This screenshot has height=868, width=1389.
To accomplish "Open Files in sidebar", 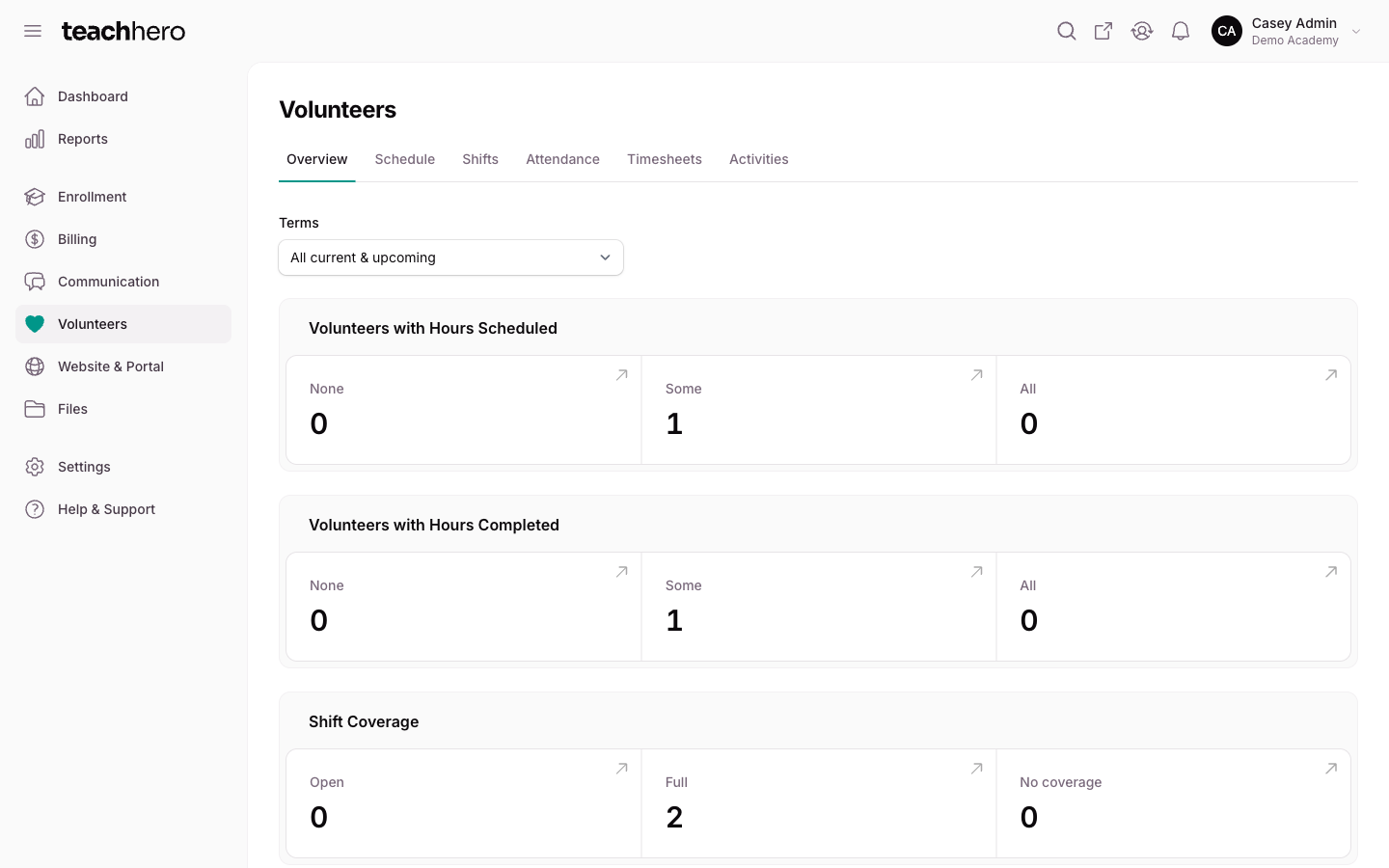I will (x=123, y=409).
